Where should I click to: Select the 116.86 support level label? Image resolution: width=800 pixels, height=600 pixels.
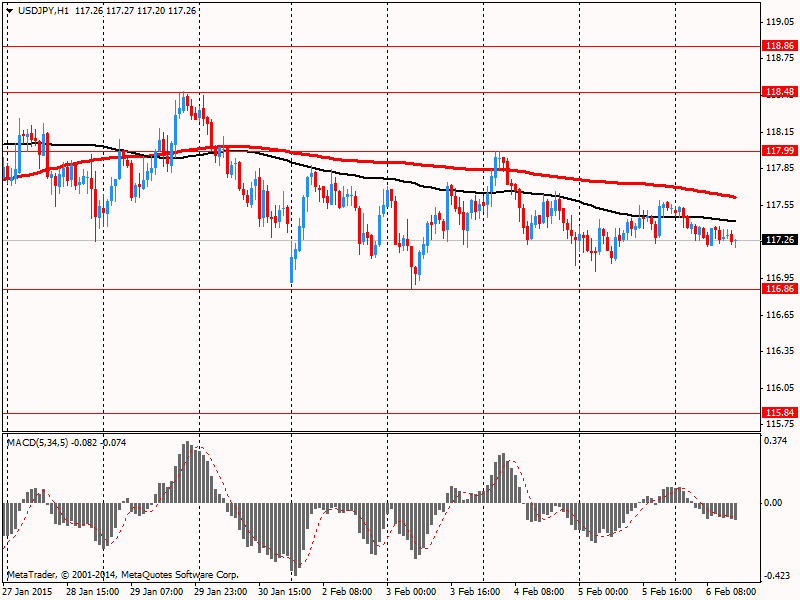tap(780, 289)
